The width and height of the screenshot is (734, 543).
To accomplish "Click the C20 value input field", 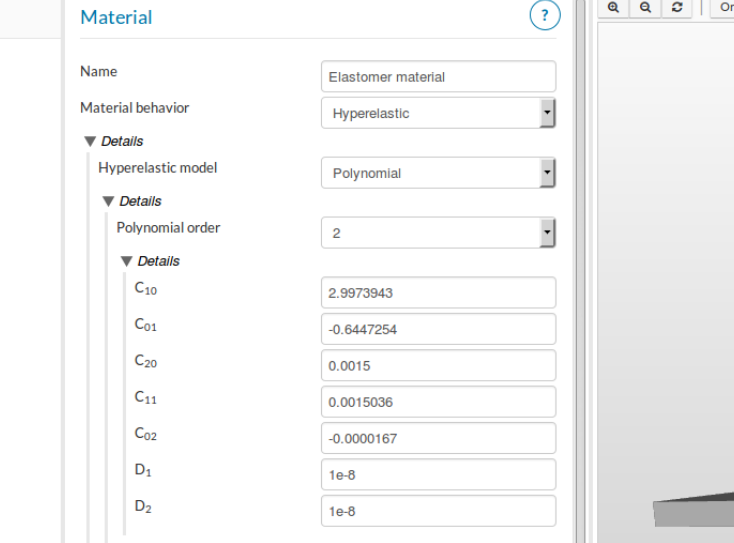I will pyautogui.click(x=438, y=365).
